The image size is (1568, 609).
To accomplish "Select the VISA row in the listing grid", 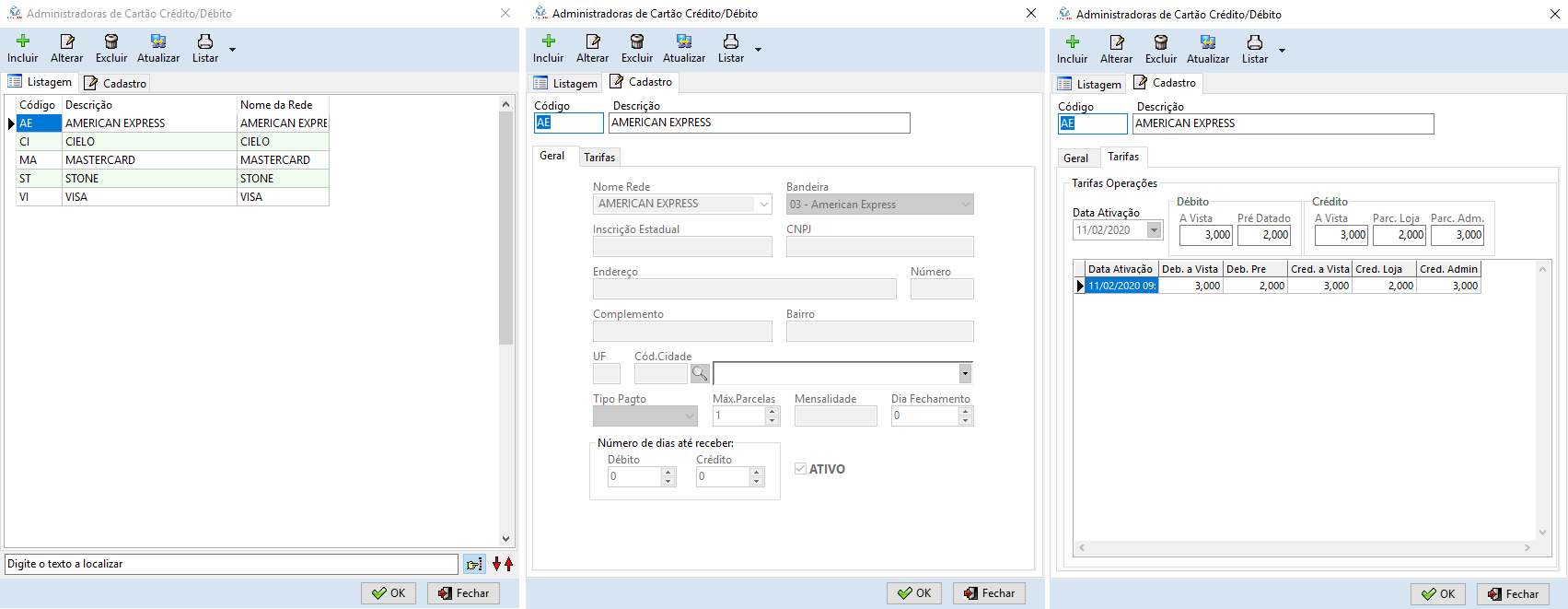I will point(172,197).
